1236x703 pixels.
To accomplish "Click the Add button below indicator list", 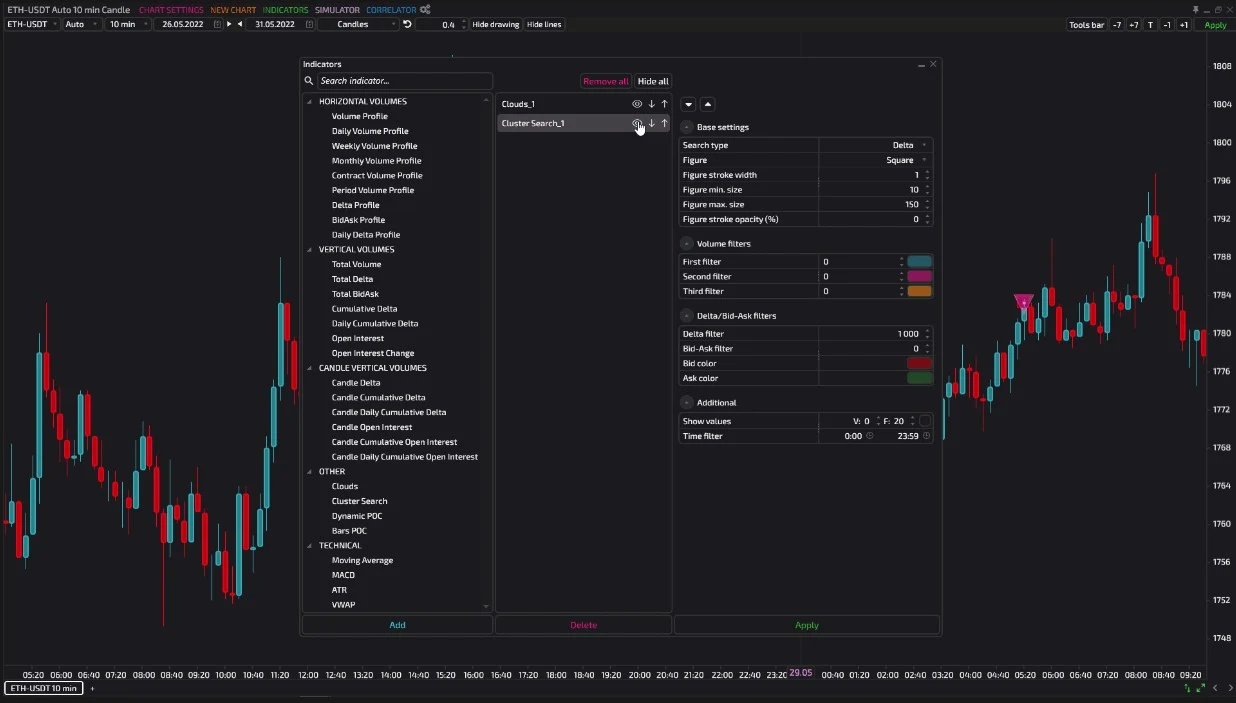I will click(x=397, y=625).
